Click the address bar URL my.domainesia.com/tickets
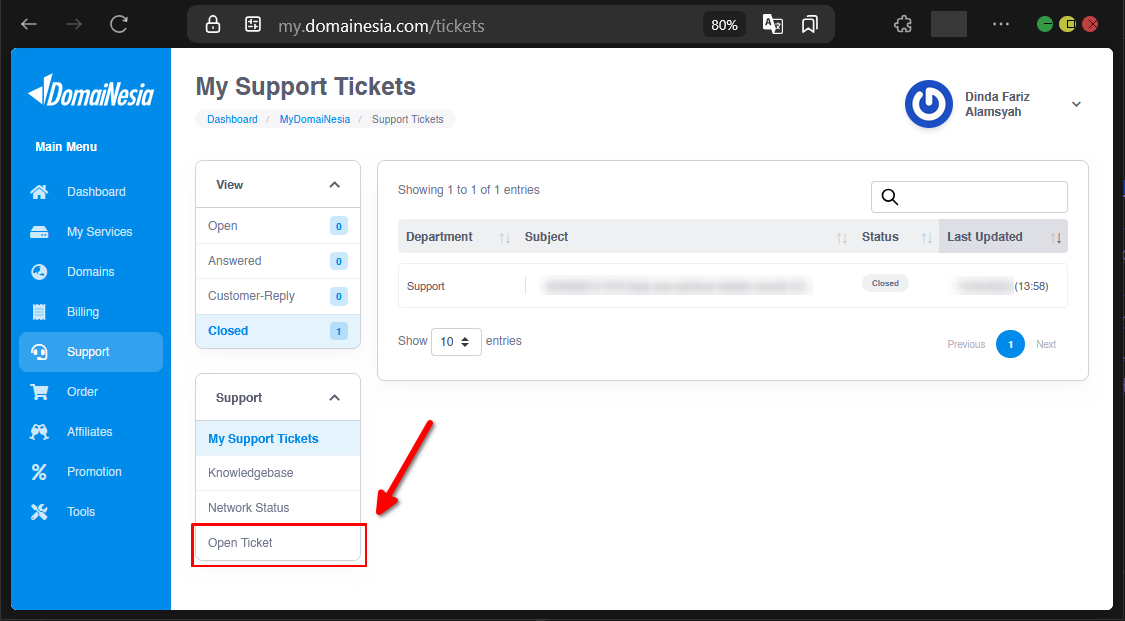This screenshot has height=621, width=1125. click(x=381, y=26)
